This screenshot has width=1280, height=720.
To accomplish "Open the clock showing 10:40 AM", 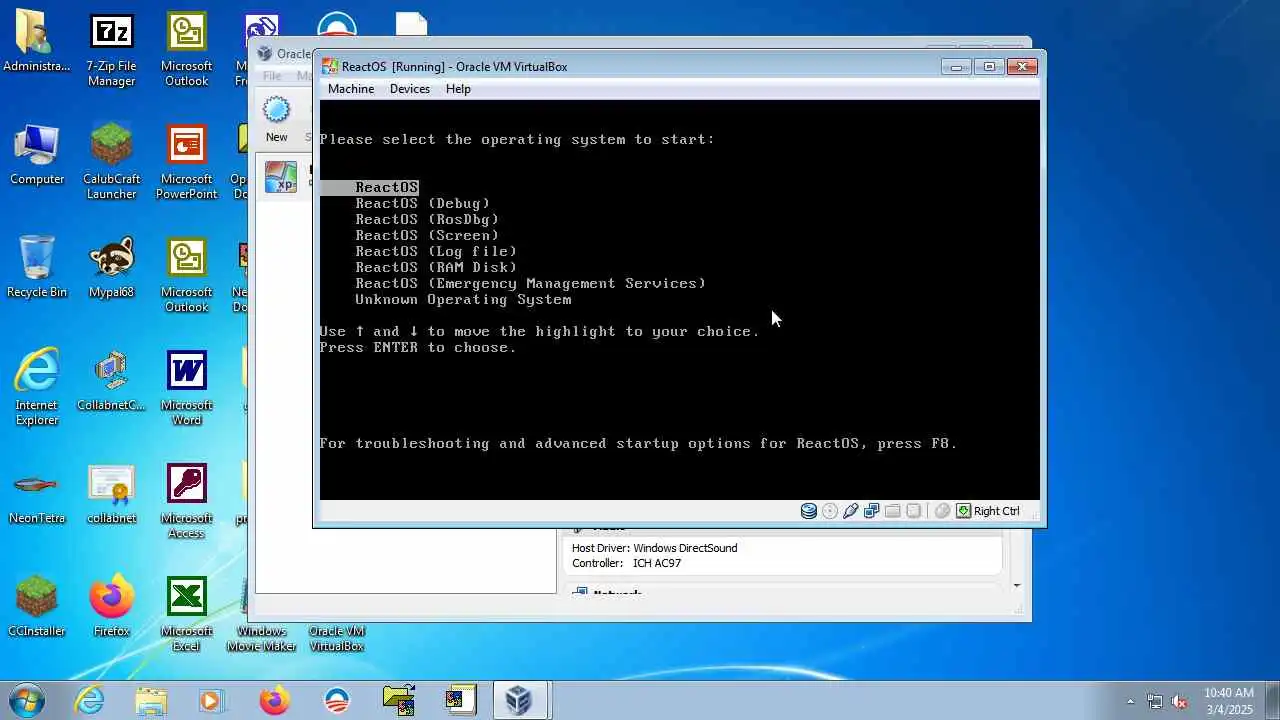I will pos(1228,700).
